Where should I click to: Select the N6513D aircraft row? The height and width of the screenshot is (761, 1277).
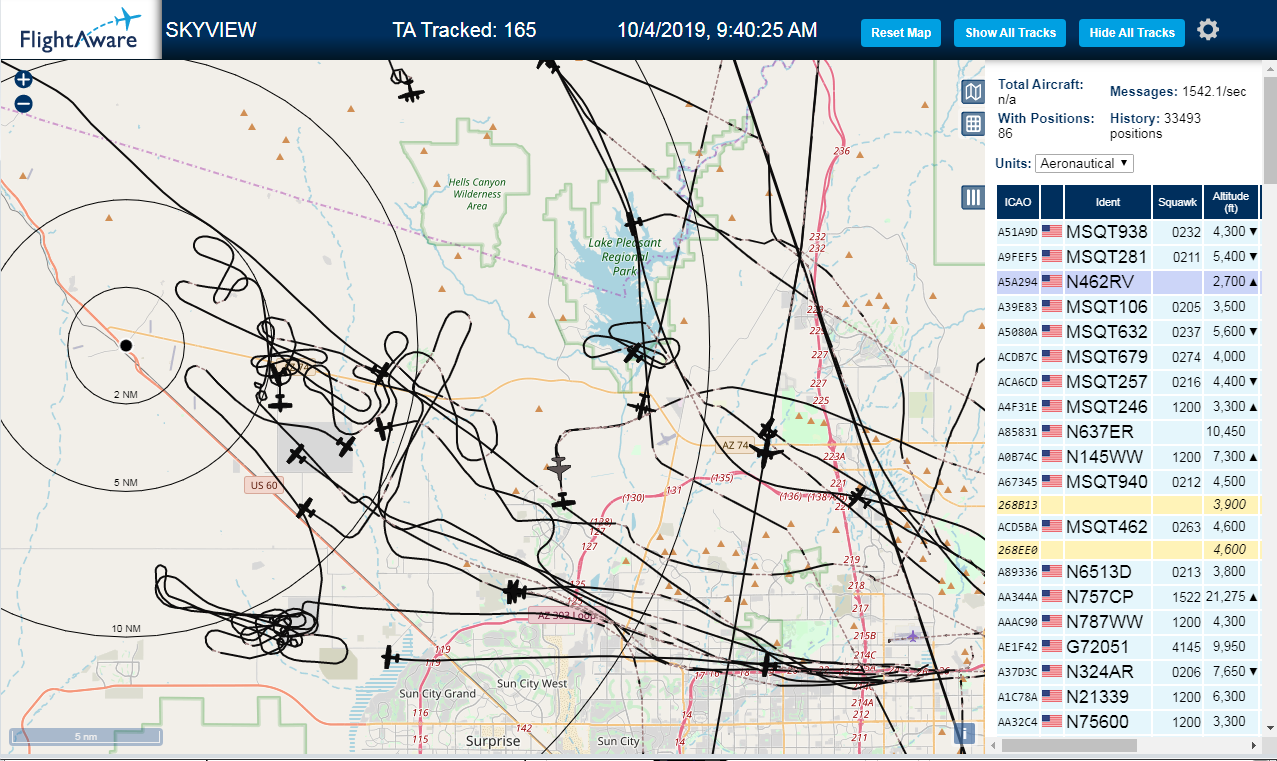click(1129, 572)
